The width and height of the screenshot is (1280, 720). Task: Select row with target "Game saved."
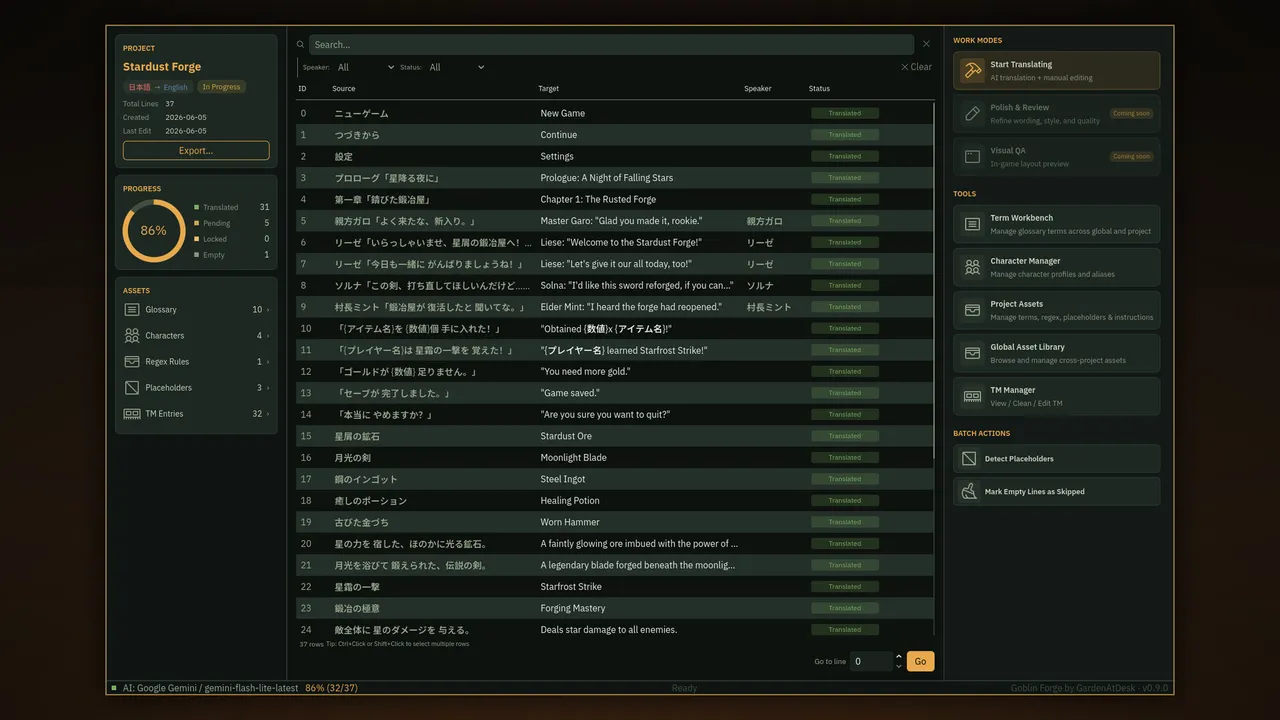tap(615, 393)
